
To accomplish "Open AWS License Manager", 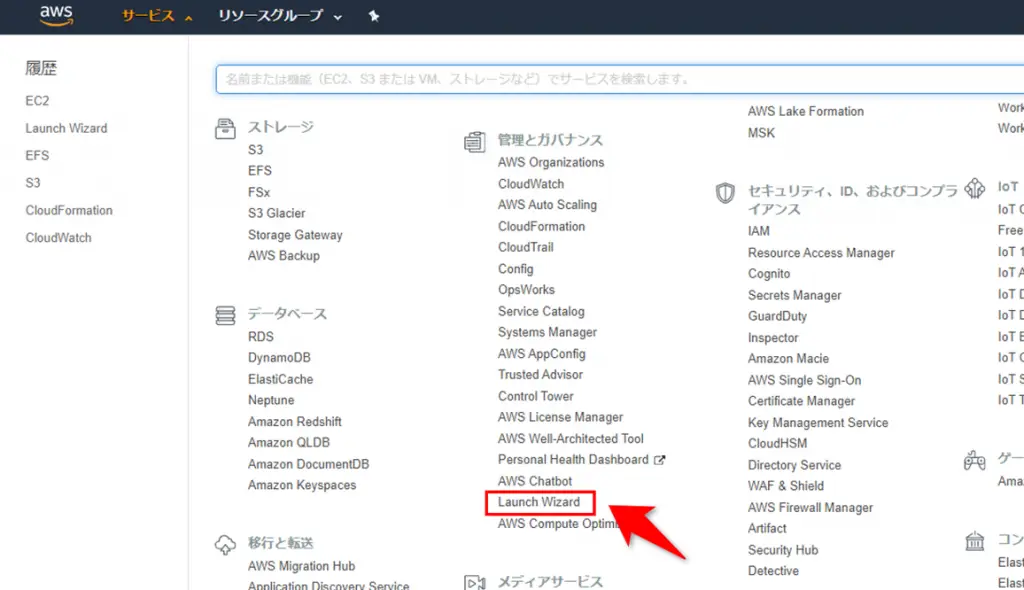I will tap(560, 417).
